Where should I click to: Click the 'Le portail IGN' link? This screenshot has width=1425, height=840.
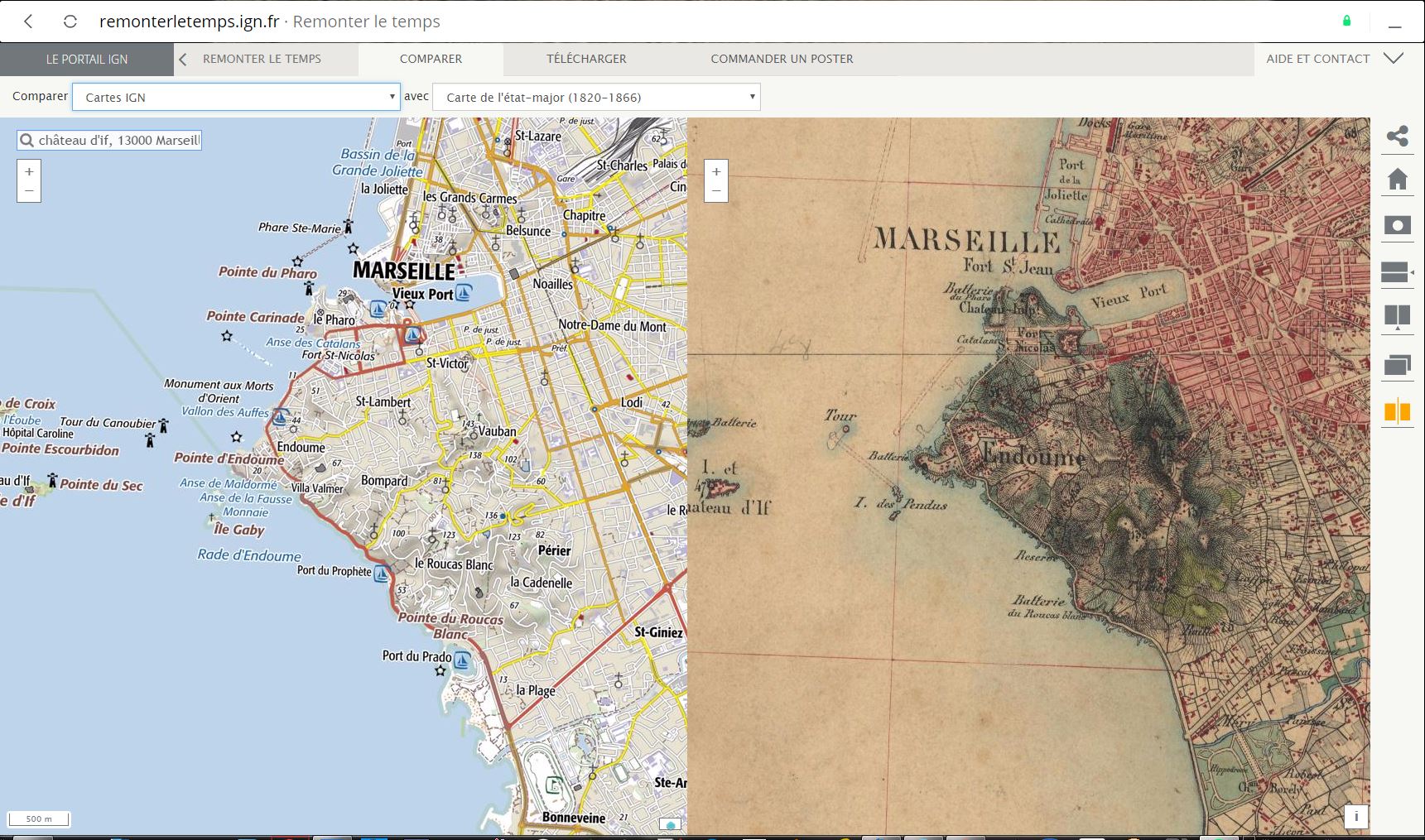(x=87, y=59)
